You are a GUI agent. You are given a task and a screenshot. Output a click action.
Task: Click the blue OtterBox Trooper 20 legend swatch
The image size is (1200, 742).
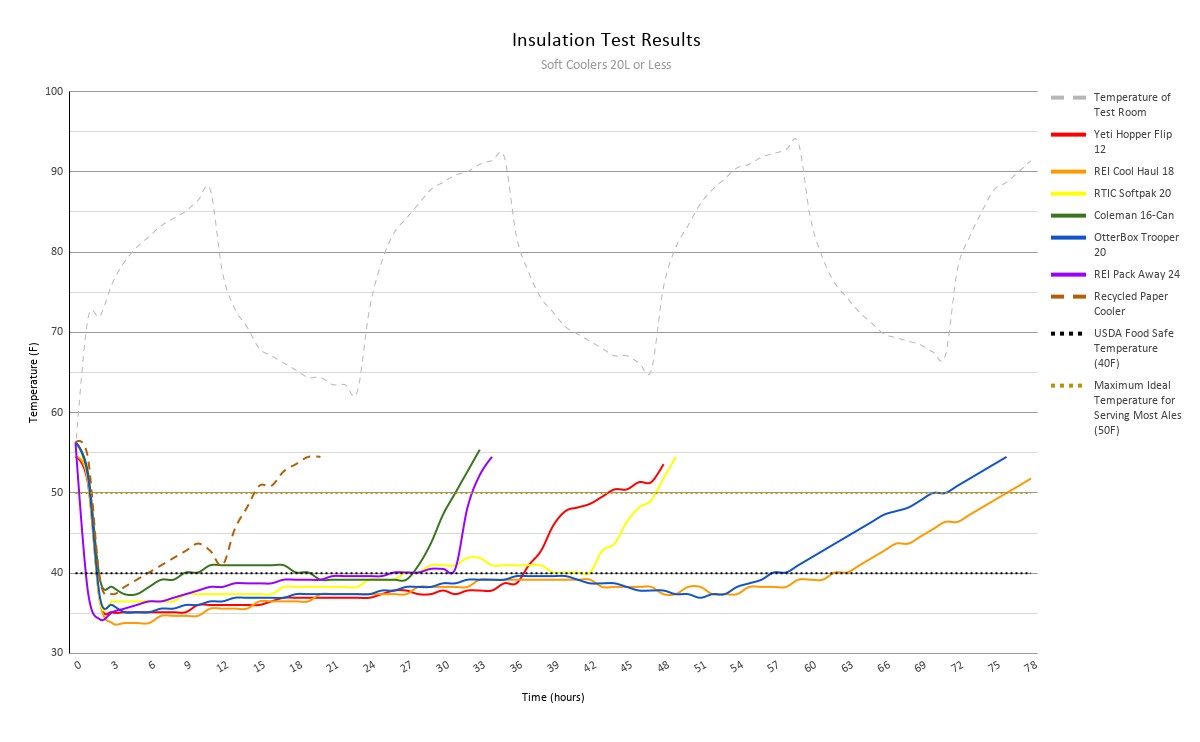tap(1067, 238)
